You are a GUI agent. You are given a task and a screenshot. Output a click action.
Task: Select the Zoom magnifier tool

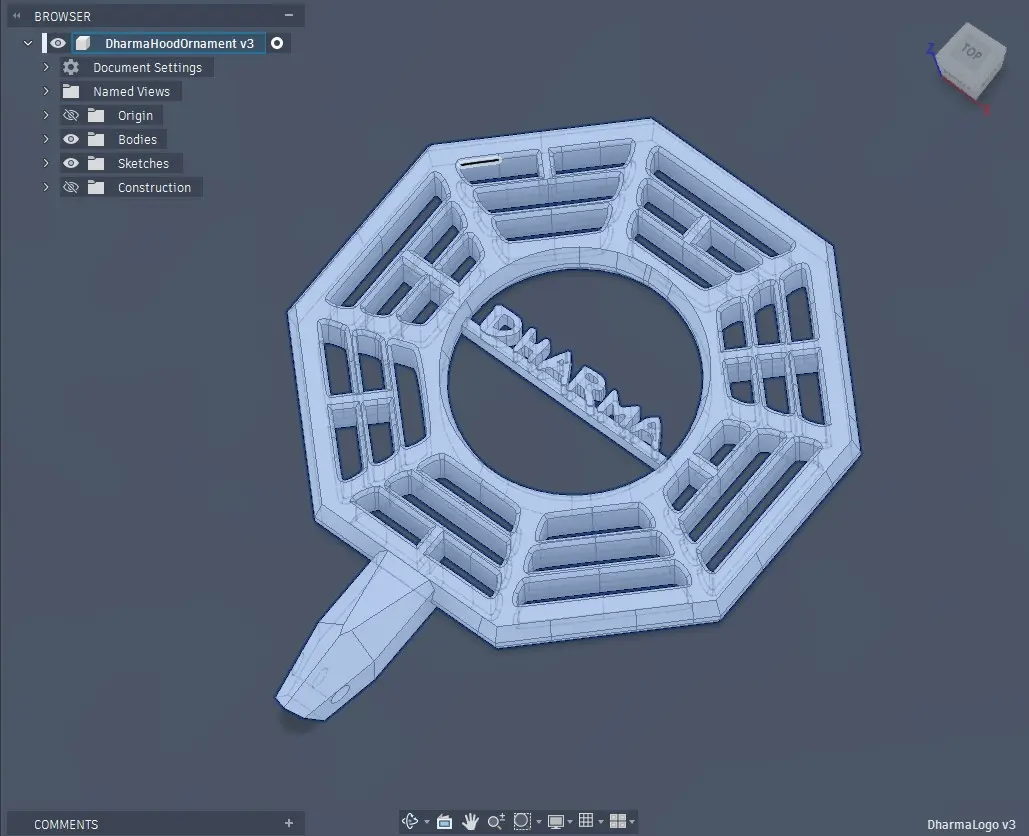click(x=496, y=821)
